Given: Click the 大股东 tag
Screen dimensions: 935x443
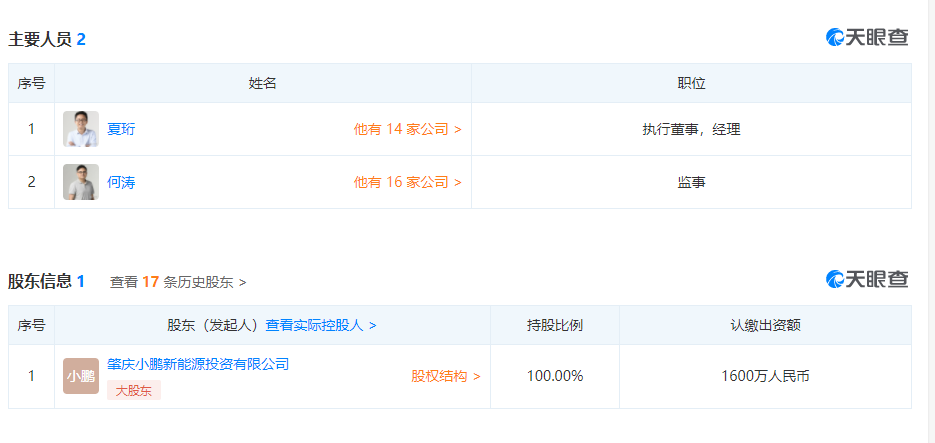Looking at the screenshot, I should pos(134,390).
